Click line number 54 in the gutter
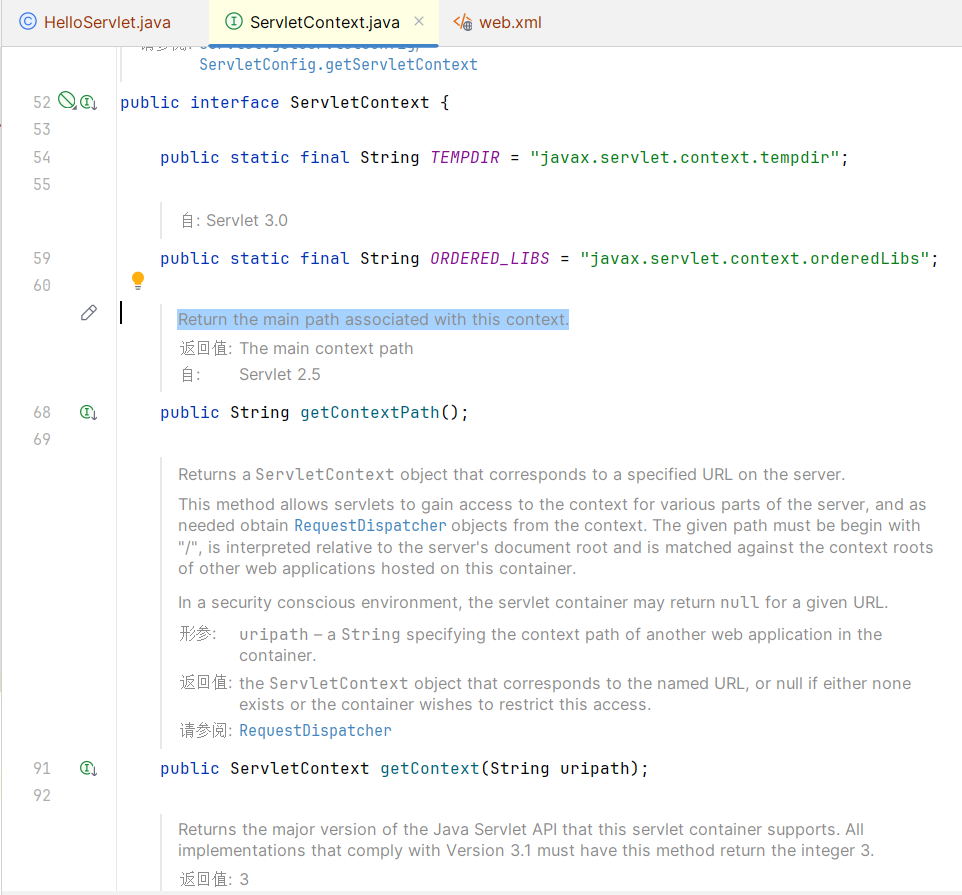The width and height of the screenshot is (962, 895). pyautogui.click(x=42, y=158)
